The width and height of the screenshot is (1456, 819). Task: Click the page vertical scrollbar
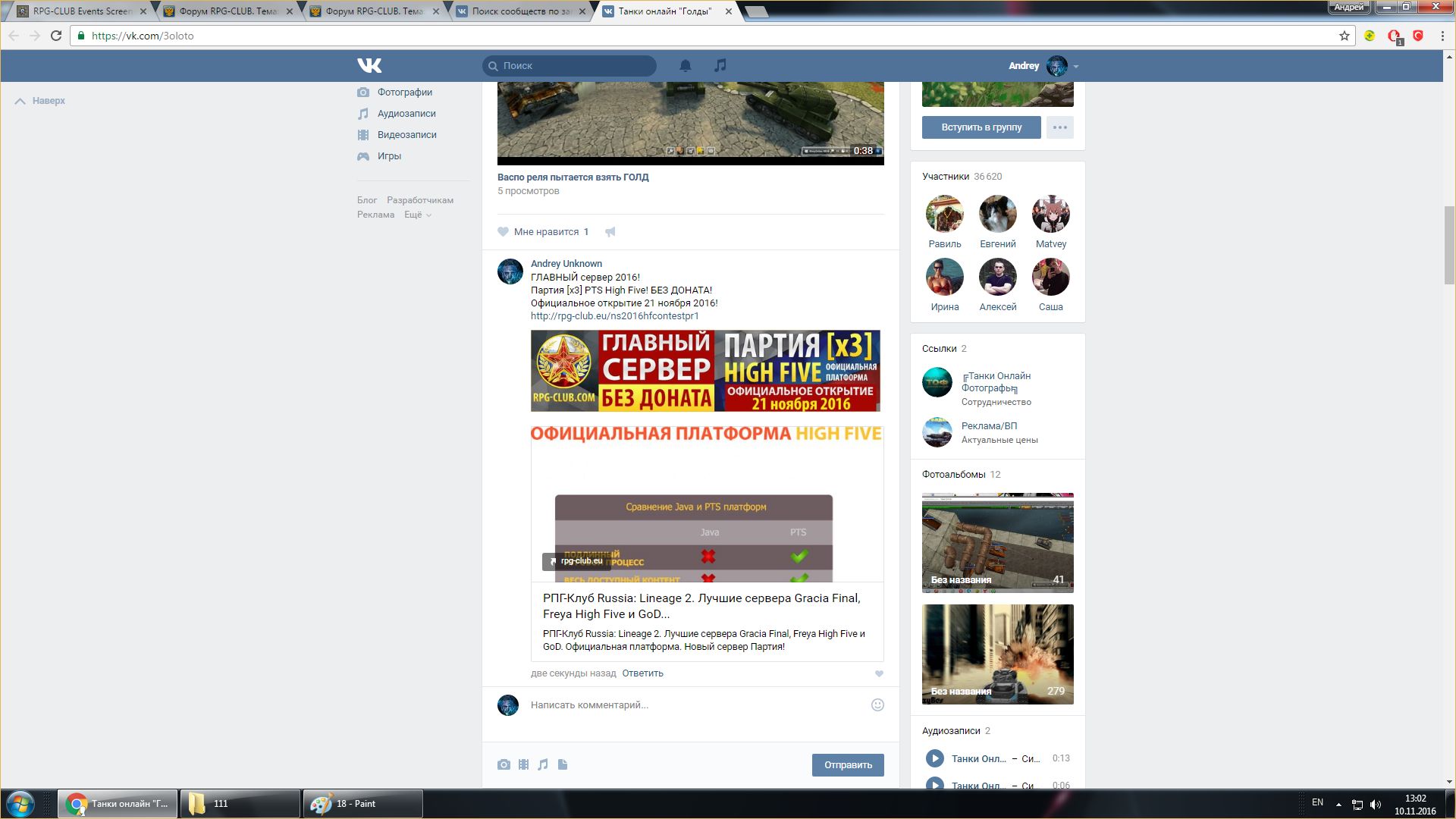click(x=1449, y=245)
